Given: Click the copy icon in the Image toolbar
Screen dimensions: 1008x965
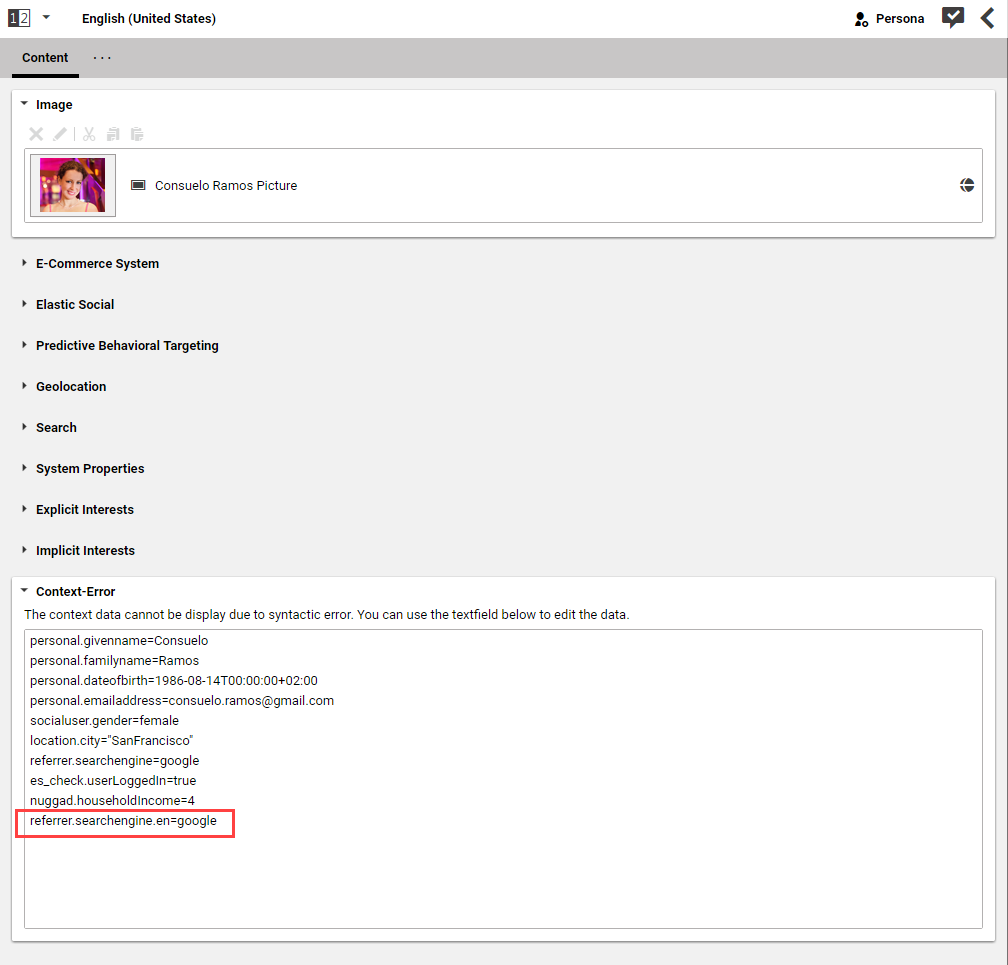Looking at the screenshot, I should click(113, 134).
